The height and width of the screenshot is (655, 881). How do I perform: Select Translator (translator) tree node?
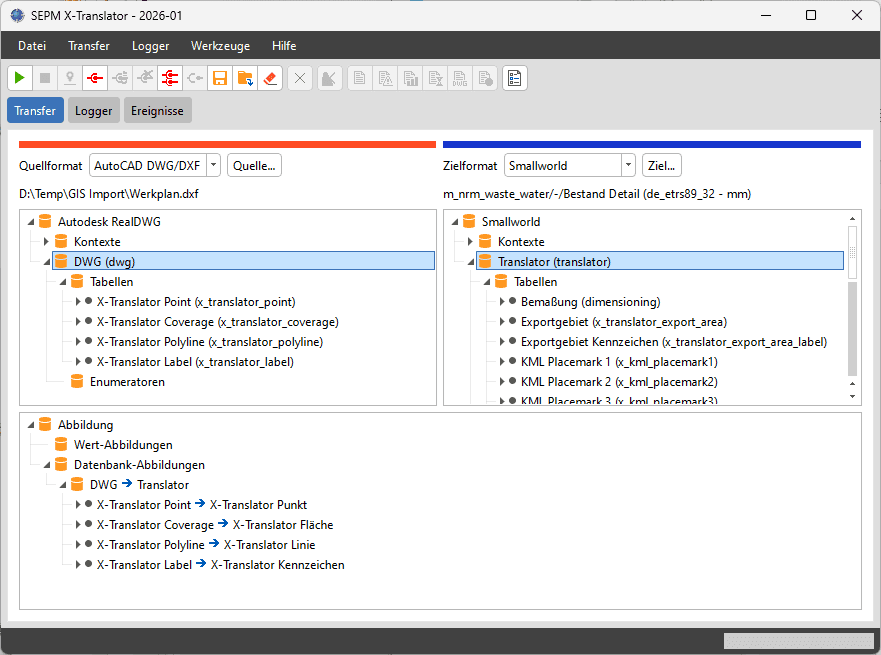(x=660, y=261)
